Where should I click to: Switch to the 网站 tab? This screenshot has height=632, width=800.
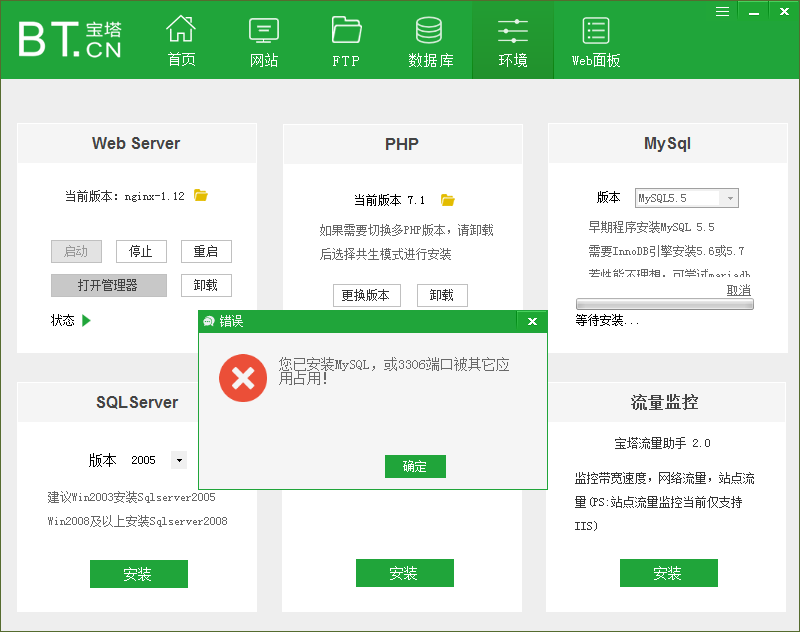[264, 42]
